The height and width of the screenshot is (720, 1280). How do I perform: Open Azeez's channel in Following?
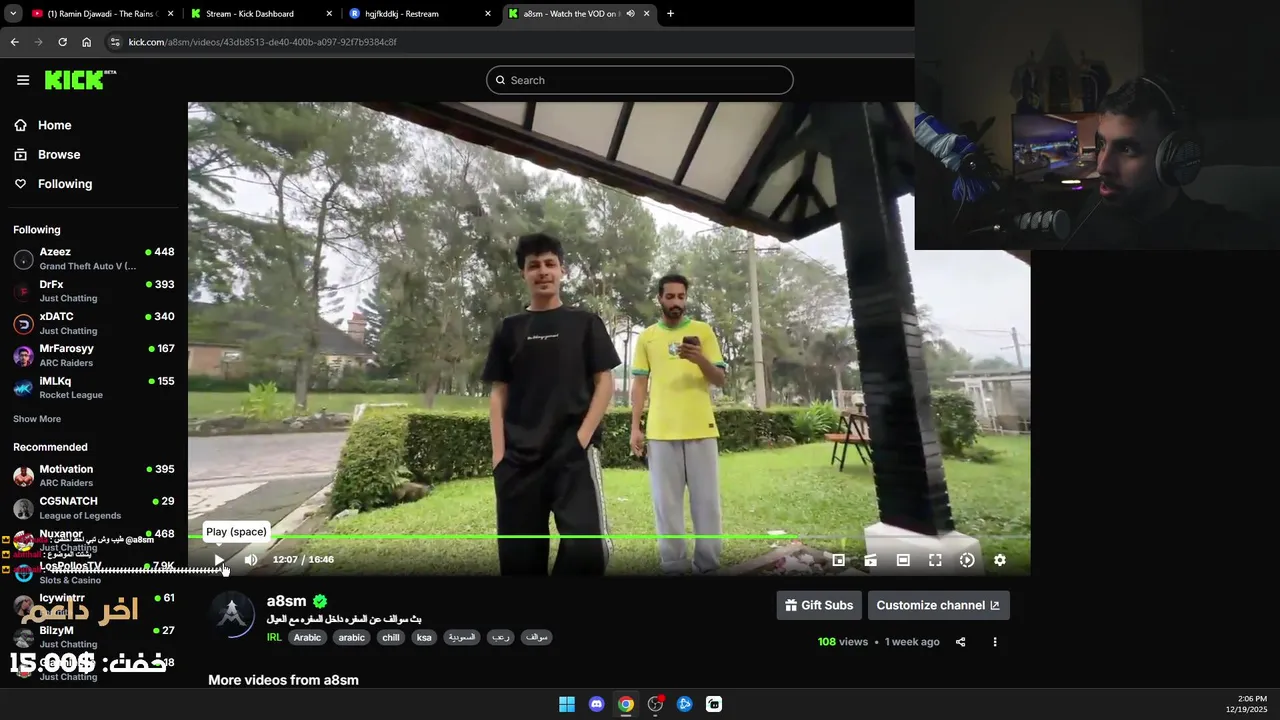pos(94,259)
